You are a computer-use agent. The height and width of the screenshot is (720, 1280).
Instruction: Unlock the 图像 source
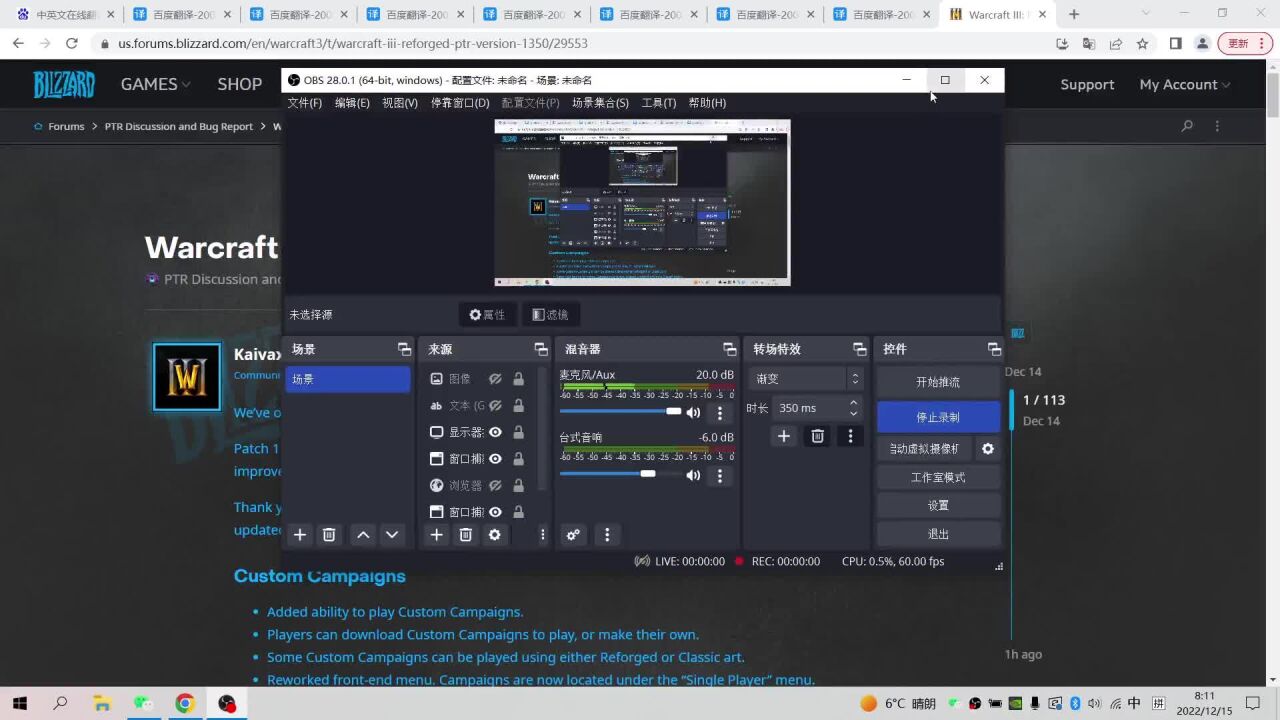click(x=518, y=379)
